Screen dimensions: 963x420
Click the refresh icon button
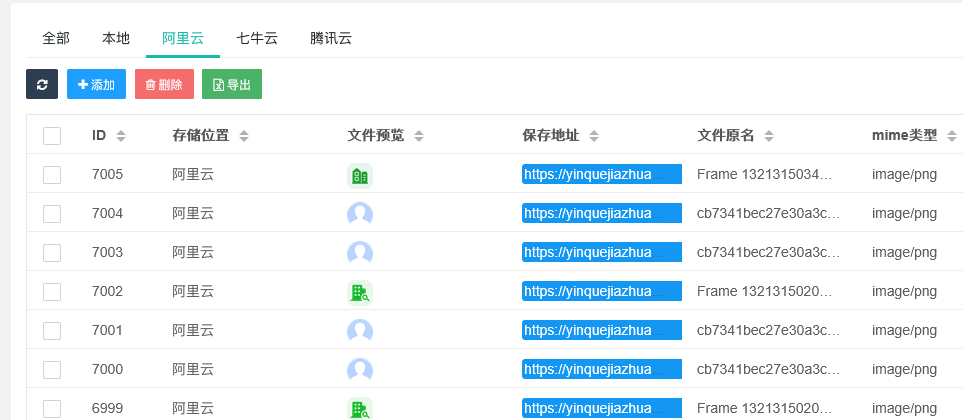[42, 85]
